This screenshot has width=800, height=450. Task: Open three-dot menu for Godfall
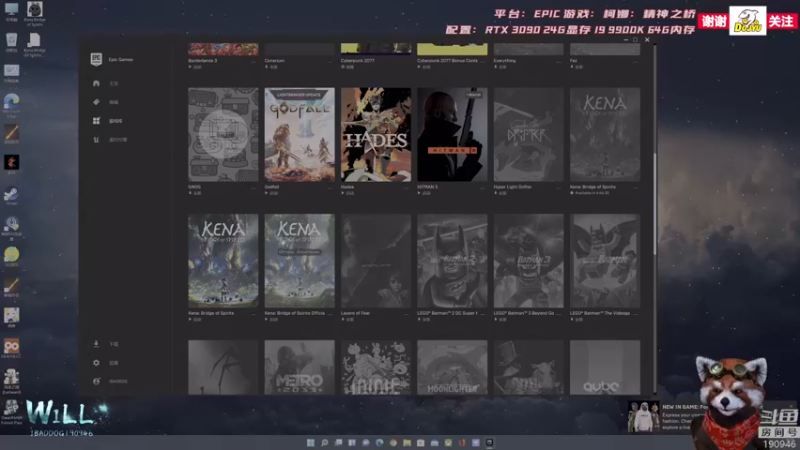(x=330, y=187)
